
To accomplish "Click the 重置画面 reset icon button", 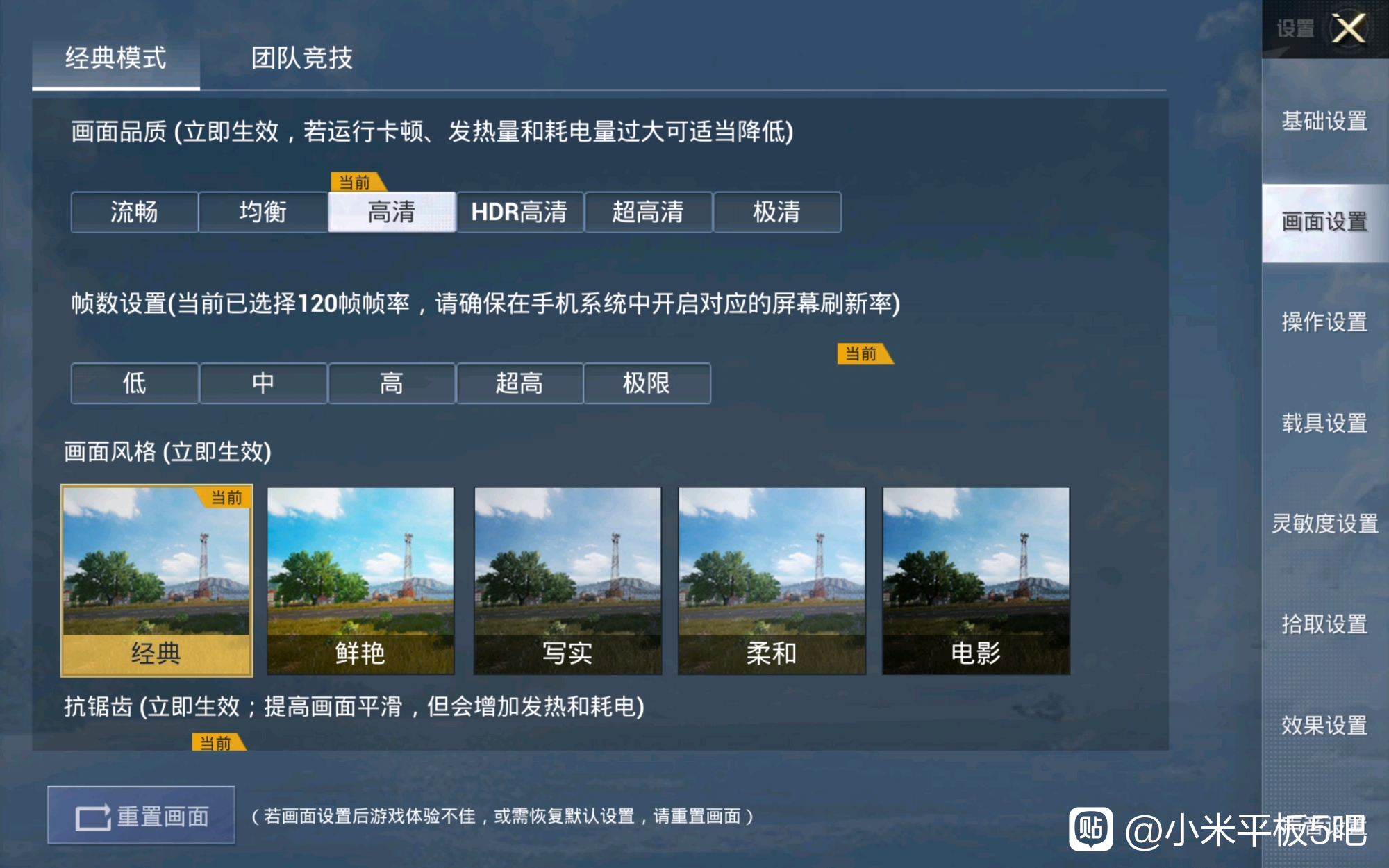I will (141, 815).
